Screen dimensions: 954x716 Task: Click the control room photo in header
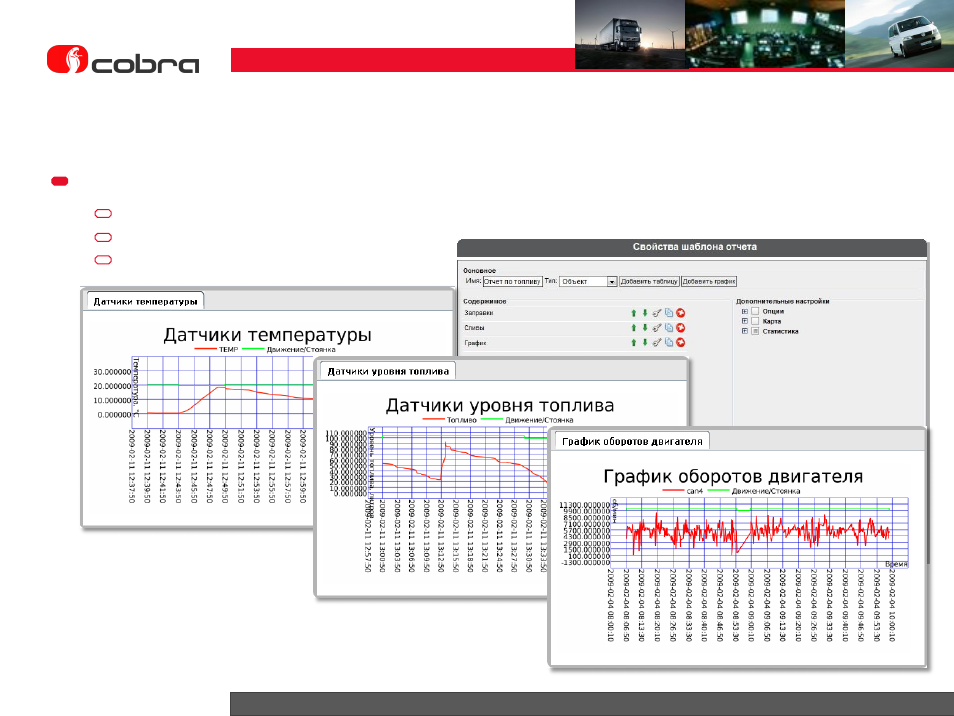pos(765,34)
